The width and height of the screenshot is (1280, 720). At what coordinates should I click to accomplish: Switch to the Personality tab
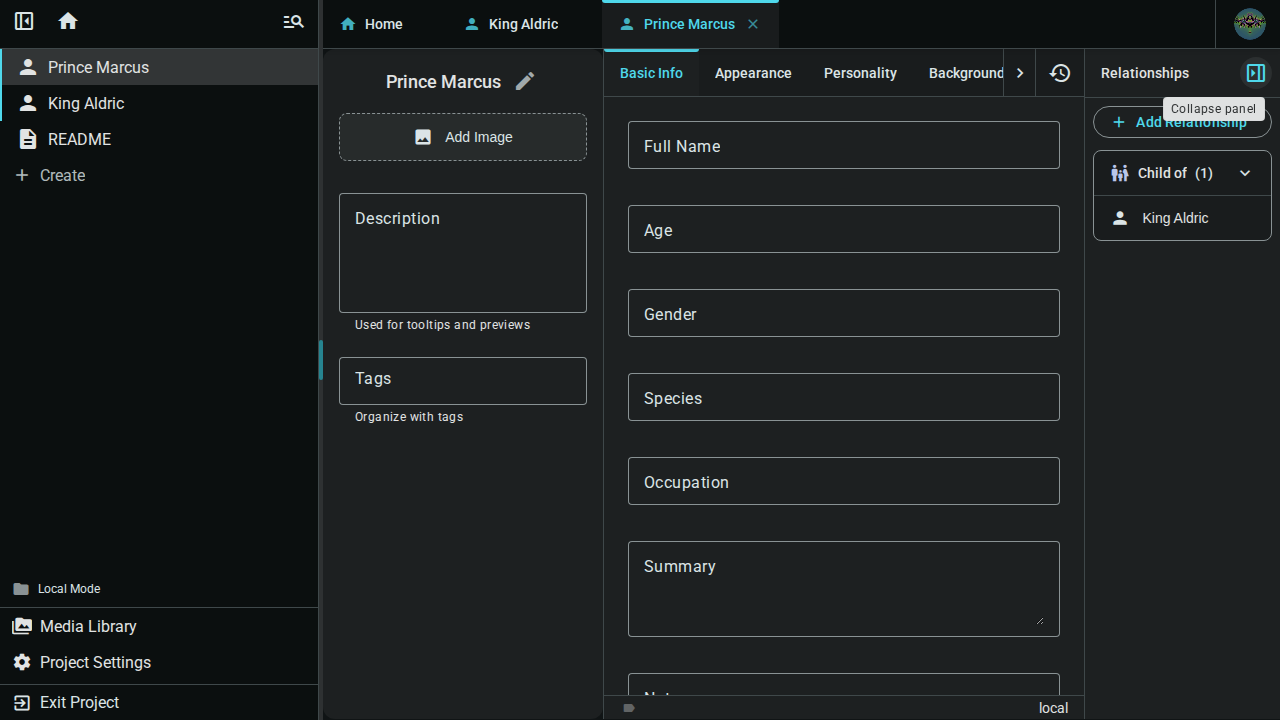860,73
